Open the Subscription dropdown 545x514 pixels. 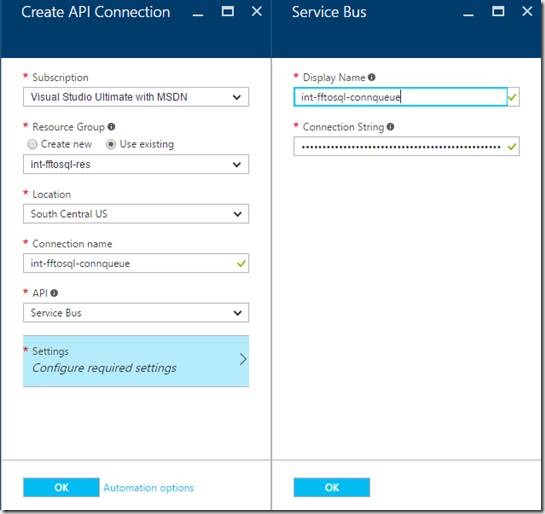(x=136, y=97)
